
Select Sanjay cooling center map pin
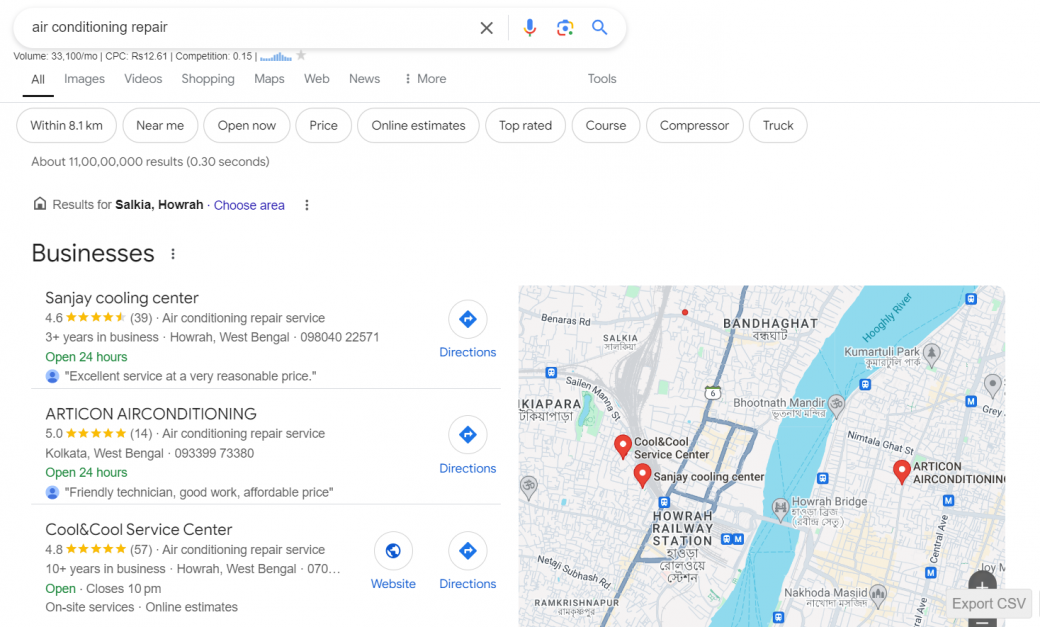point(642,474)
